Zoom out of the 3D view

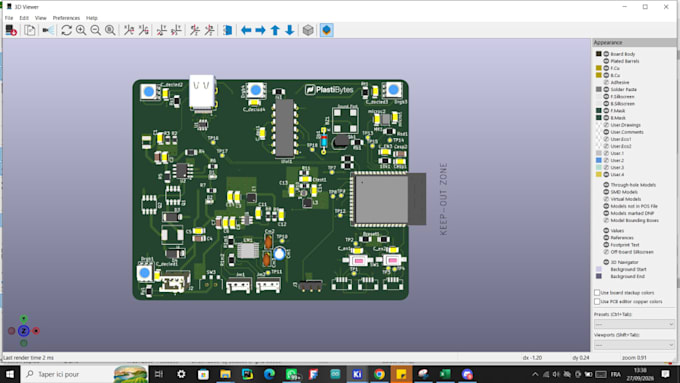click(x=95, y=30)
